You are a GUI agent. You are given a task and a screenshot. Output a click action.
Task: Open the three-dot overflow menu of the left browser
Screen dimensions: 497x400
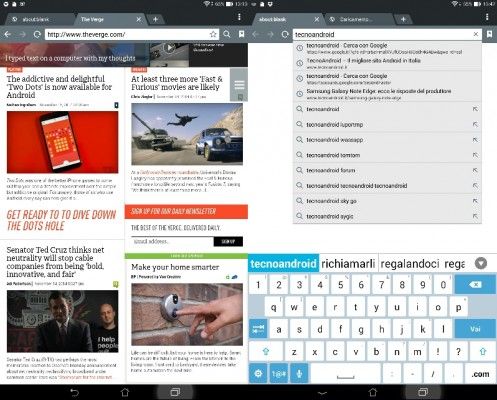point(239,17)
